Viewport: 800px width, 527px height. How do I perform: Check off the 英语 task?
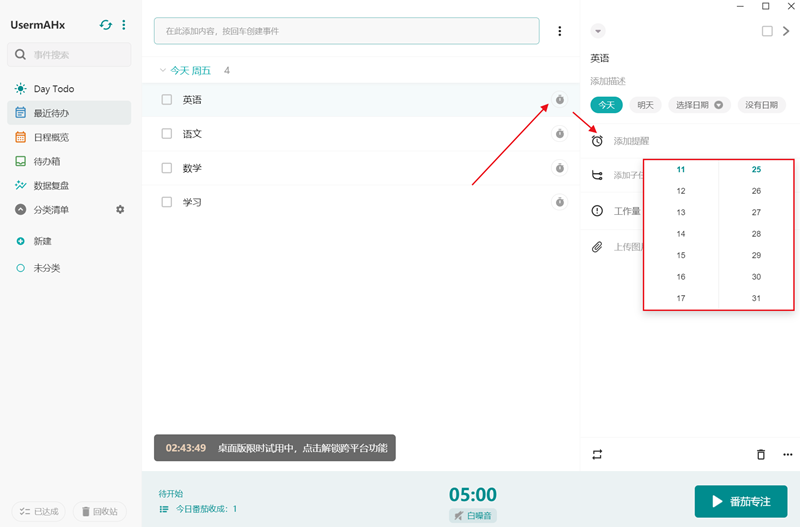[x=167, y=99]
